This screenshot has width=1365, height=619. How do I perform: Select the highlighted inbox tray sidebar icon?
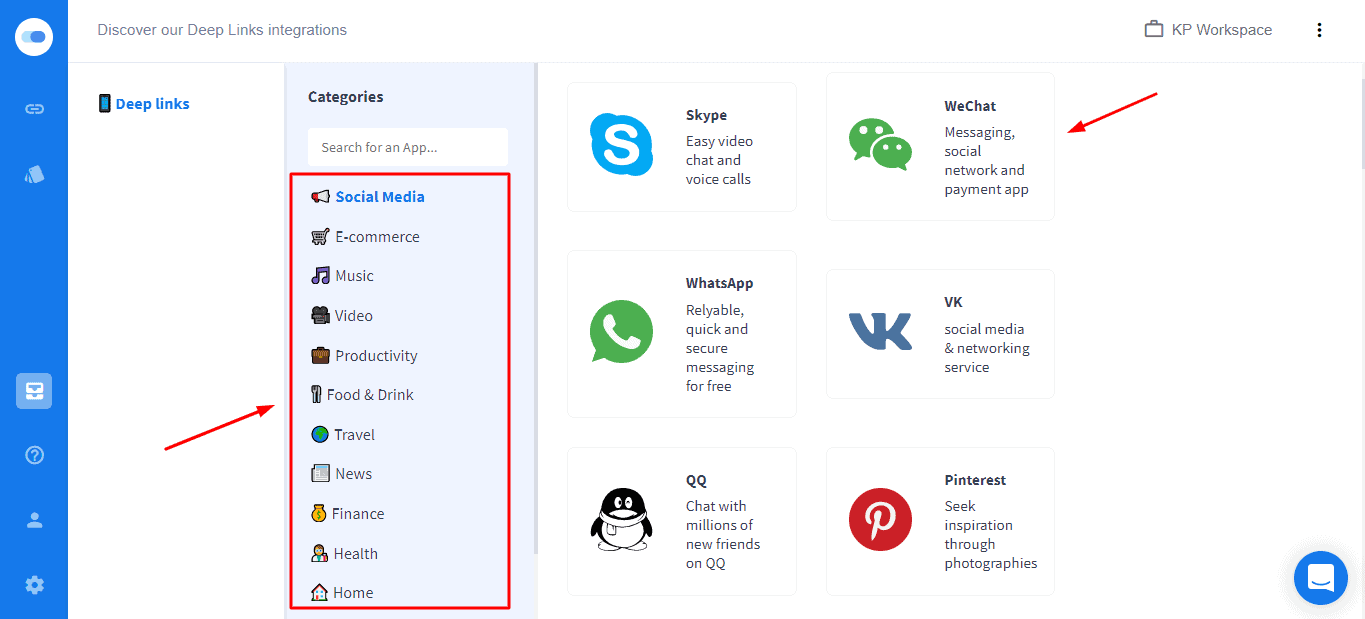tap(34, 391)
